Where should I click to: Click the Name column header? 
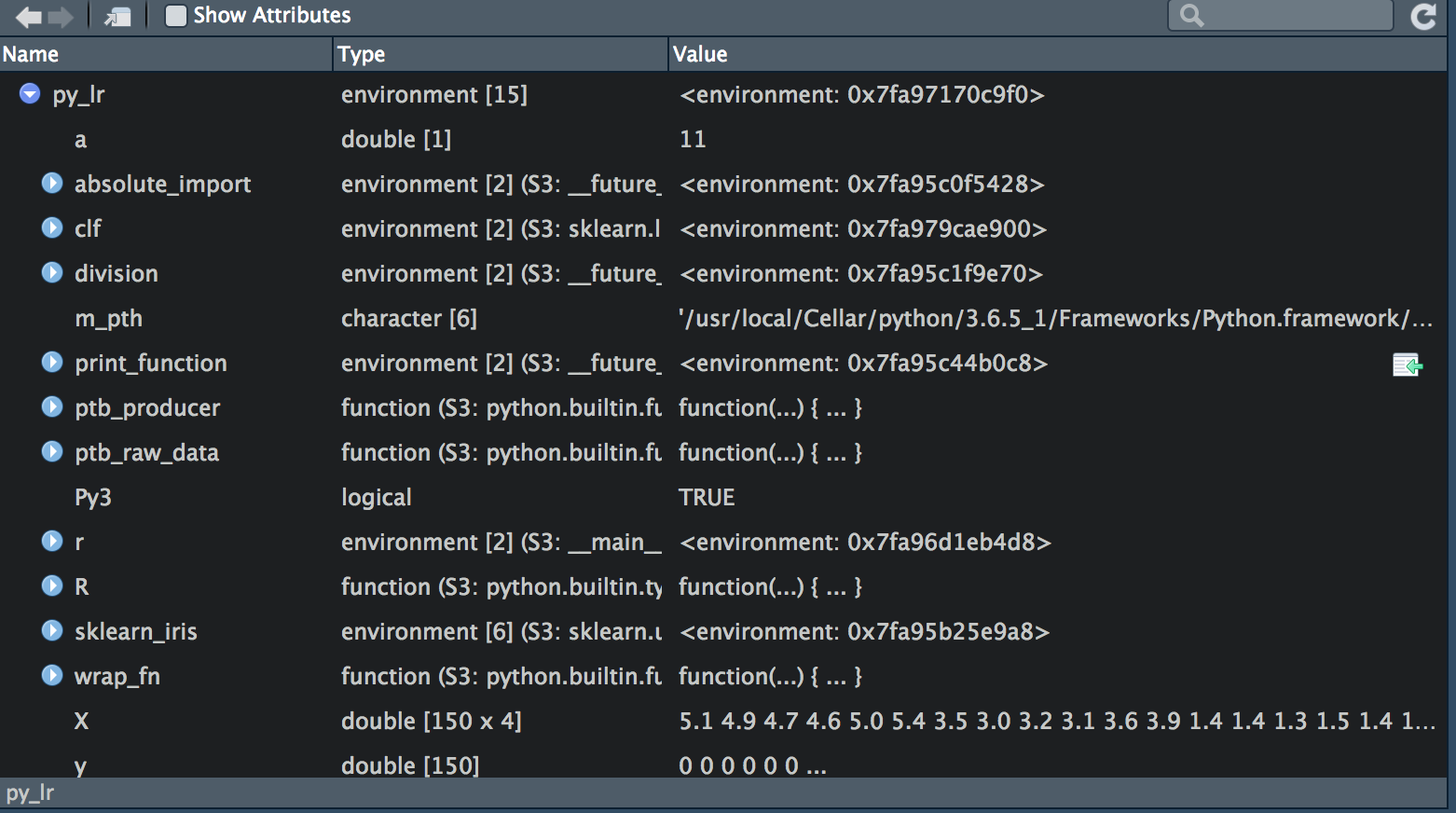(x=166, y=54)
